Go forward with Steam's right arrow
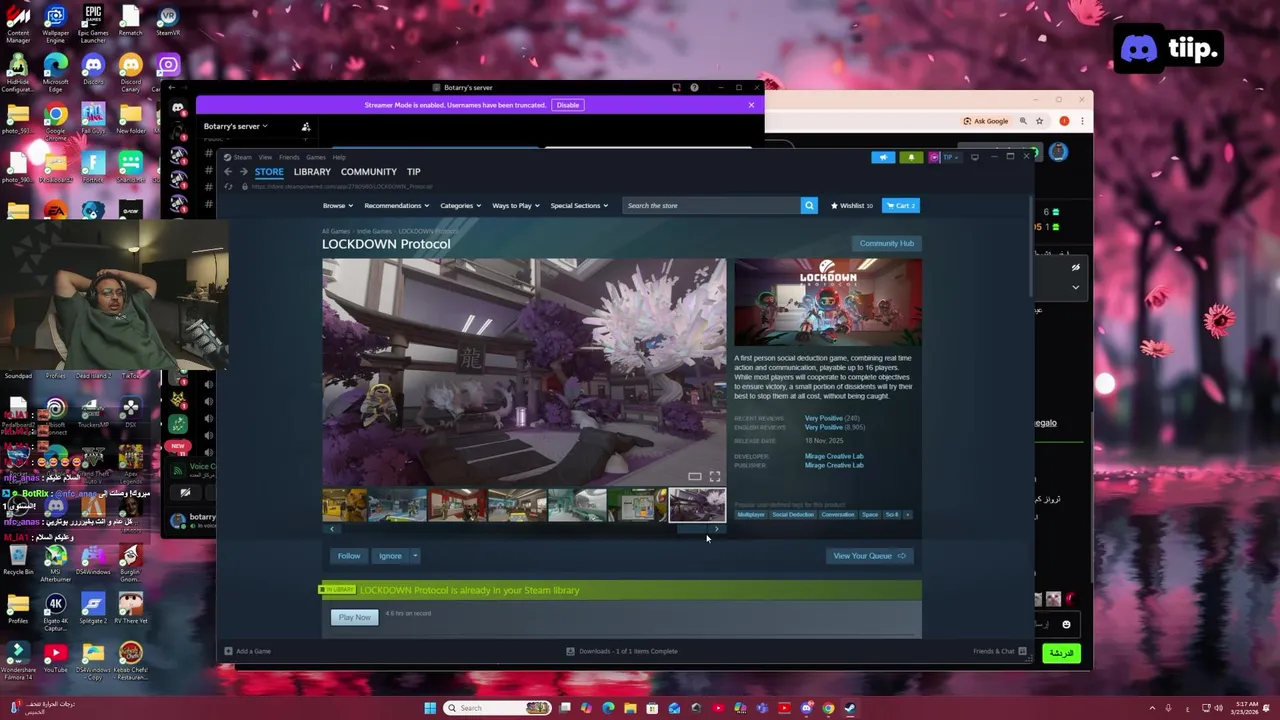 tap(244, 172)
